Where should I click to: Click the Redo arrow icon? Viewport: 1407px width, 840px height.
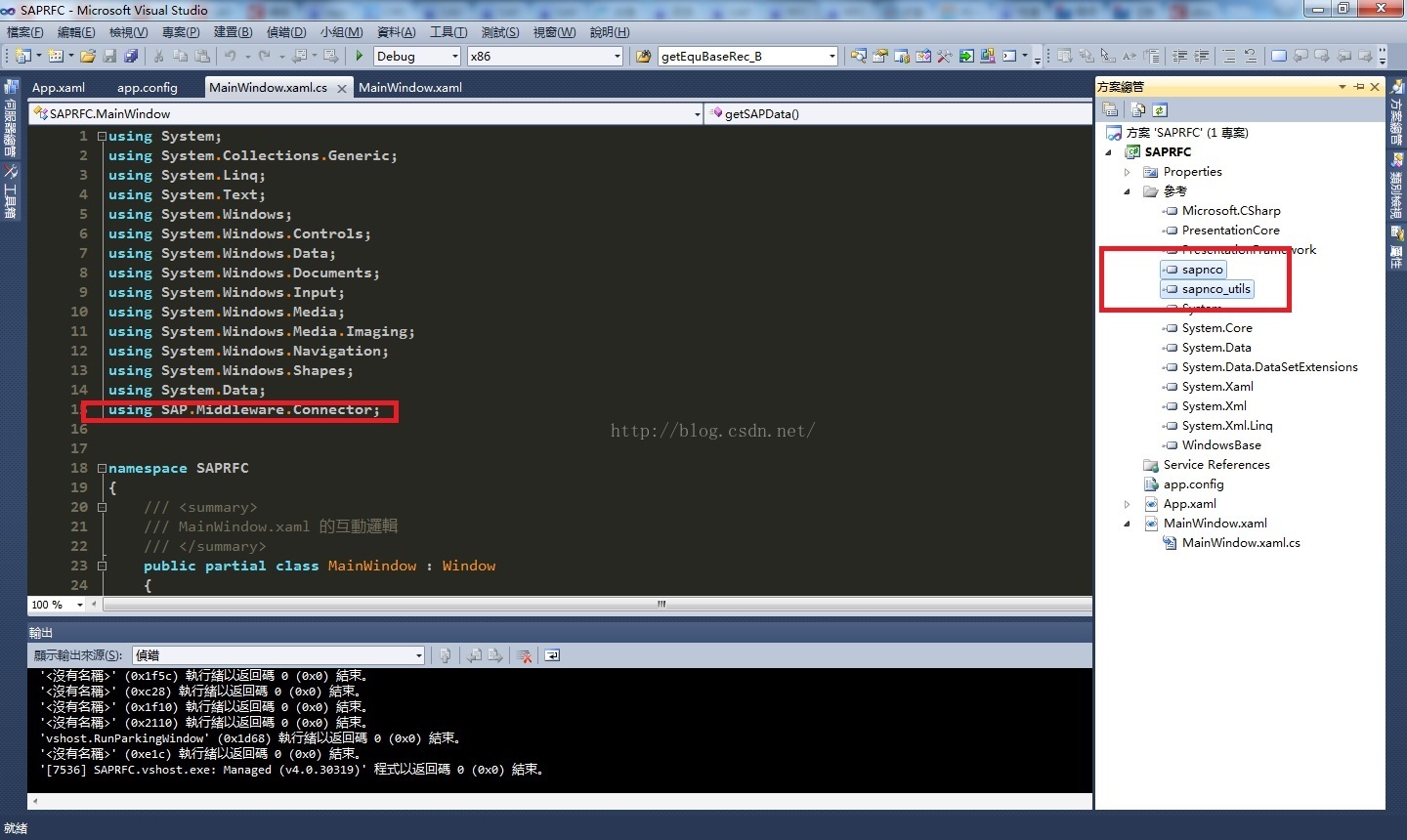pyautogui.click(x=264, y=57)
